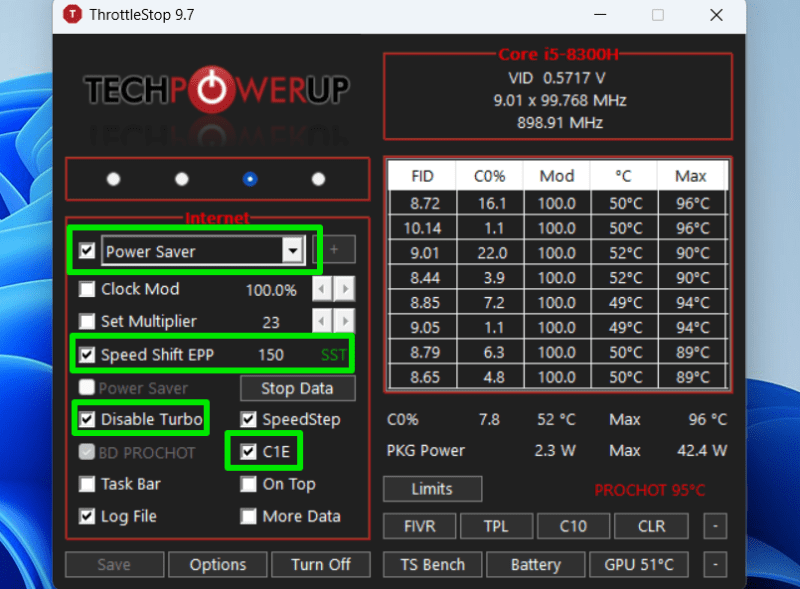Click the Stop Data button
The image size is (800, 589).
click(297, 388)
